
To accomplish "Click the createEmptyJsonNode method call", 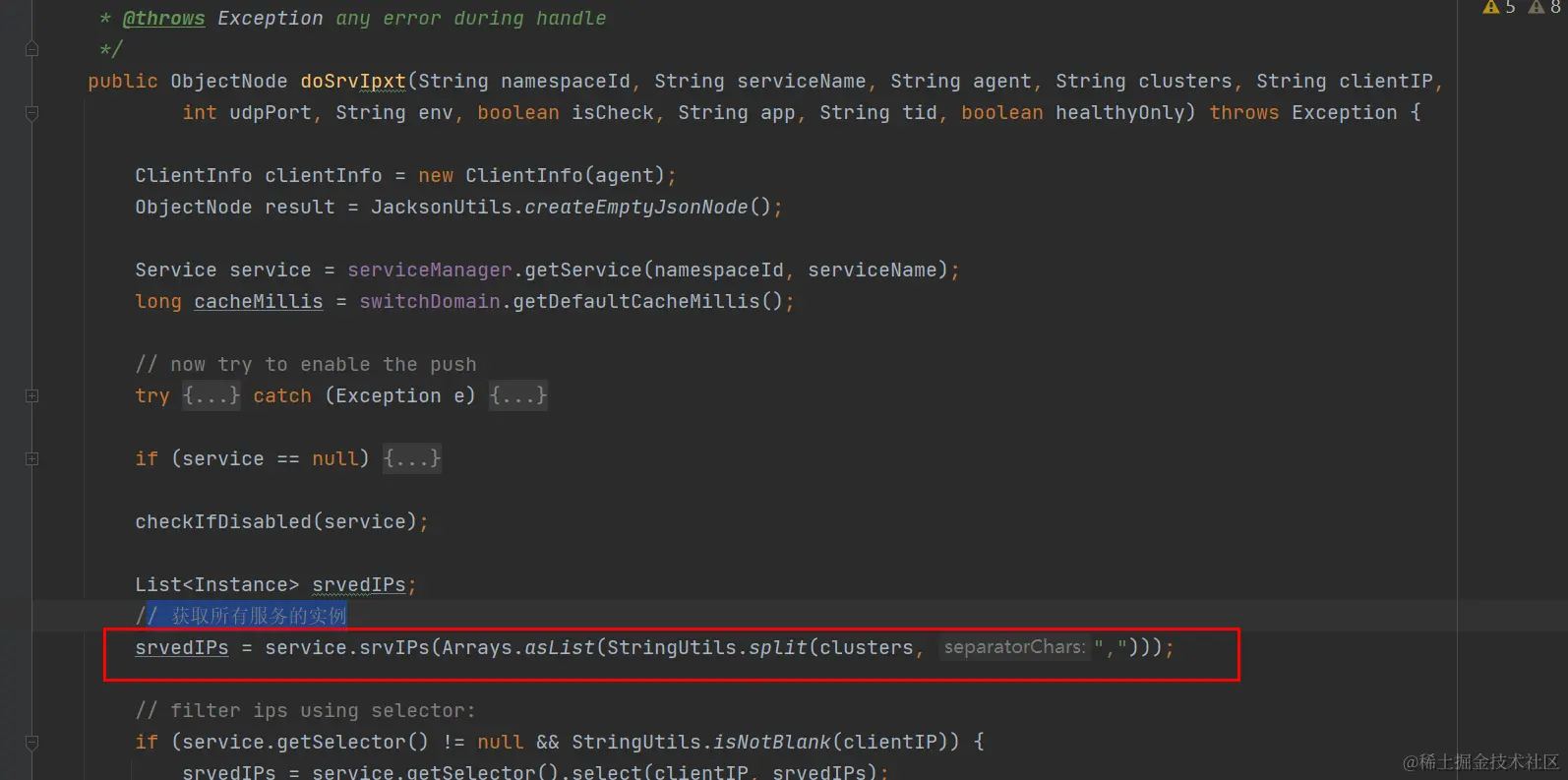I will (636, 208).
